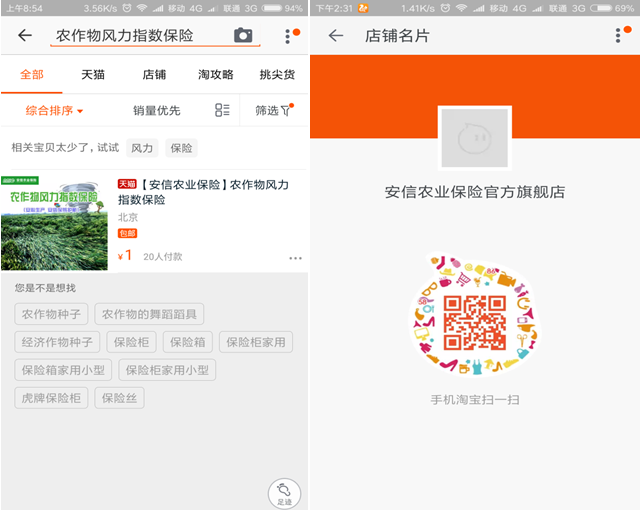Open the camera image search

pos(243,36)
